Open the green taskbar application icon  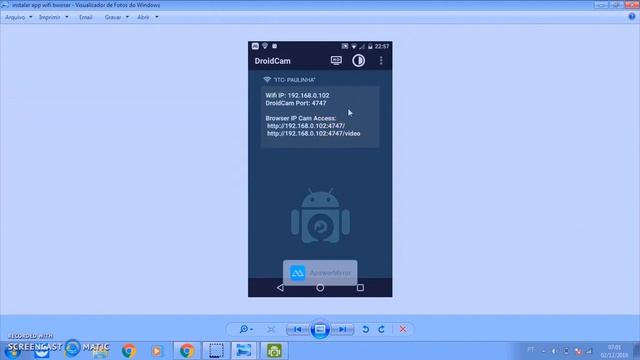click(274, 351)
